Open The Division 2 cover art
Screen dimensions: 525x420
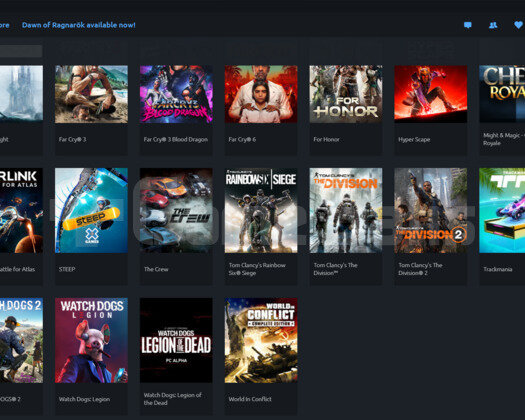(x=431, y=210)
